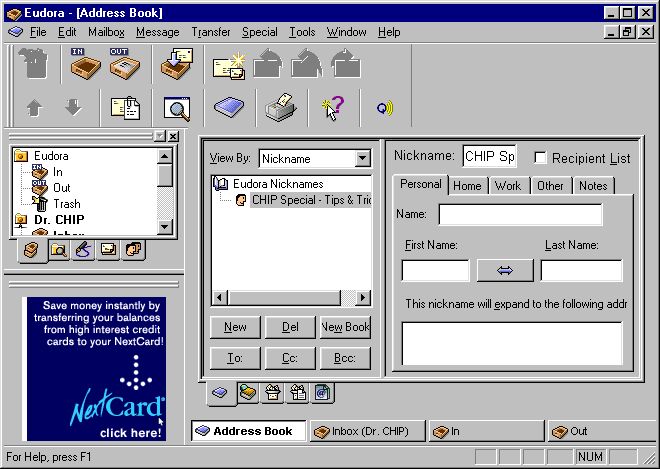Screen dimensions: 660x469
Task: Switch to Inbox (Dr. CHIP) window tab
Action: pyautogui.click(x=368, y=431)
